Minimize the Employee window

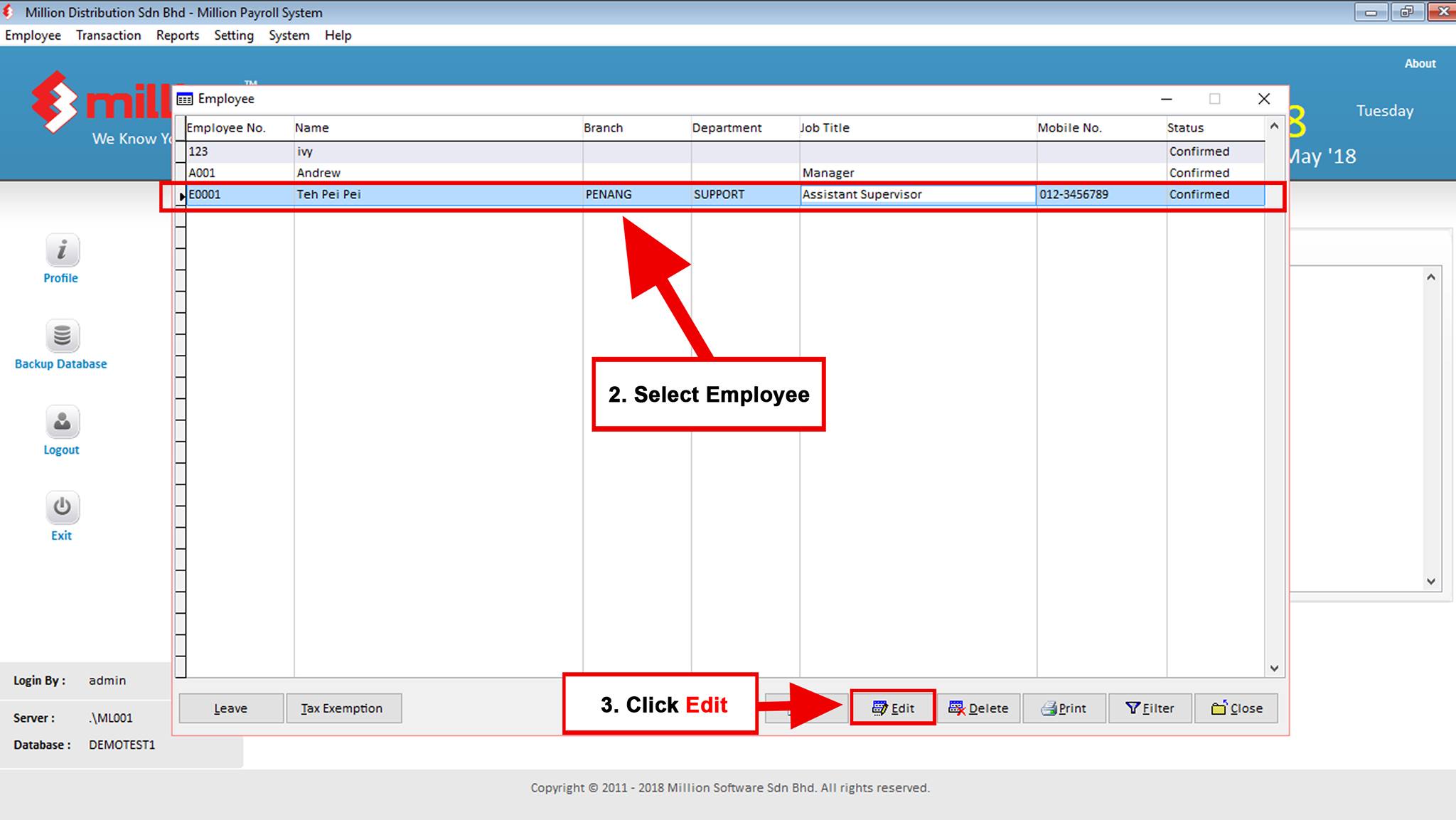pyautogui.click(x=1166, y=99)
